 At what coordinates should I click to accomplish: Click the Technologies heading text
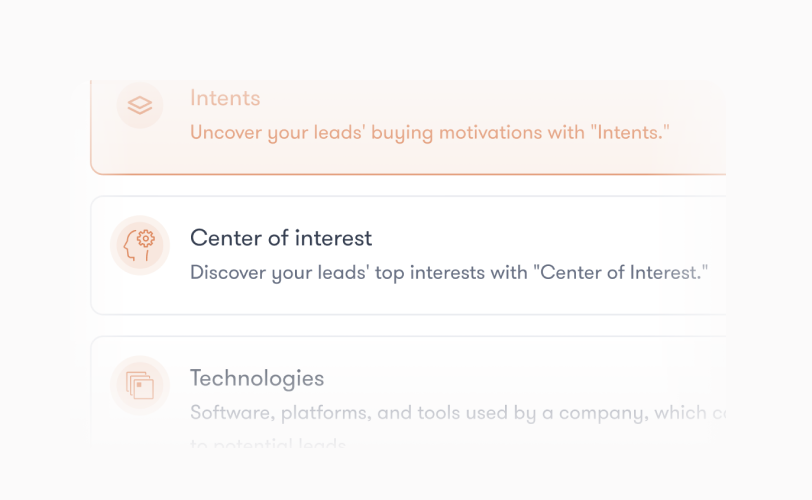[257, 378]
